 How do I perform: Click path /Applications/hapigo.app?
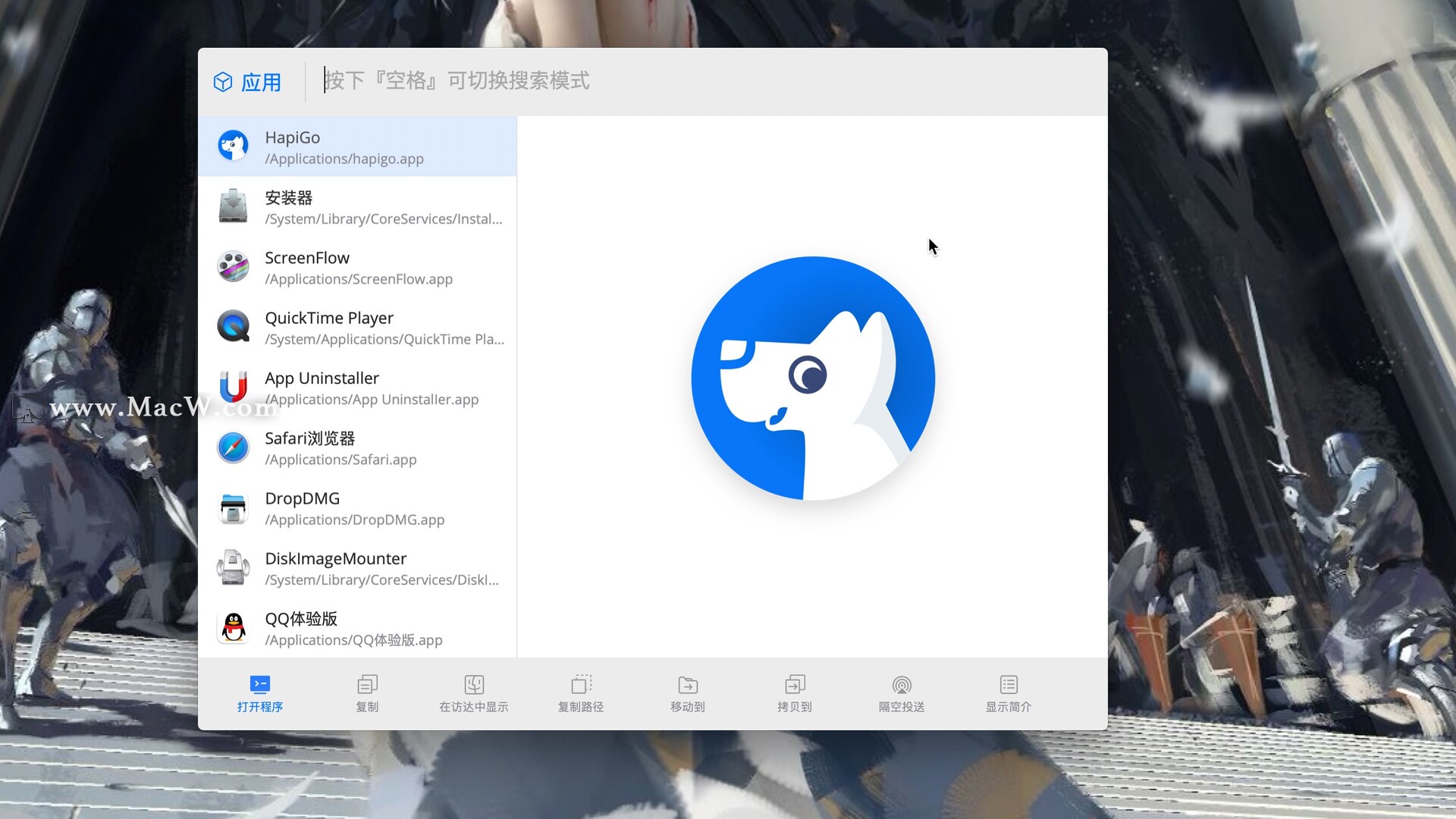(x=344, y=159)
